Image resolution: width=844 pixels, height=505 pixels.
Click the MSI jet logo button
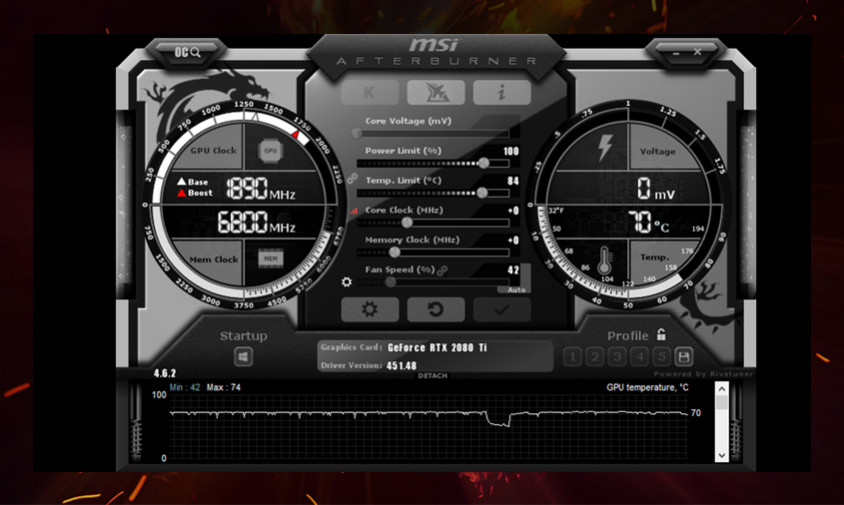coord(436,93)
